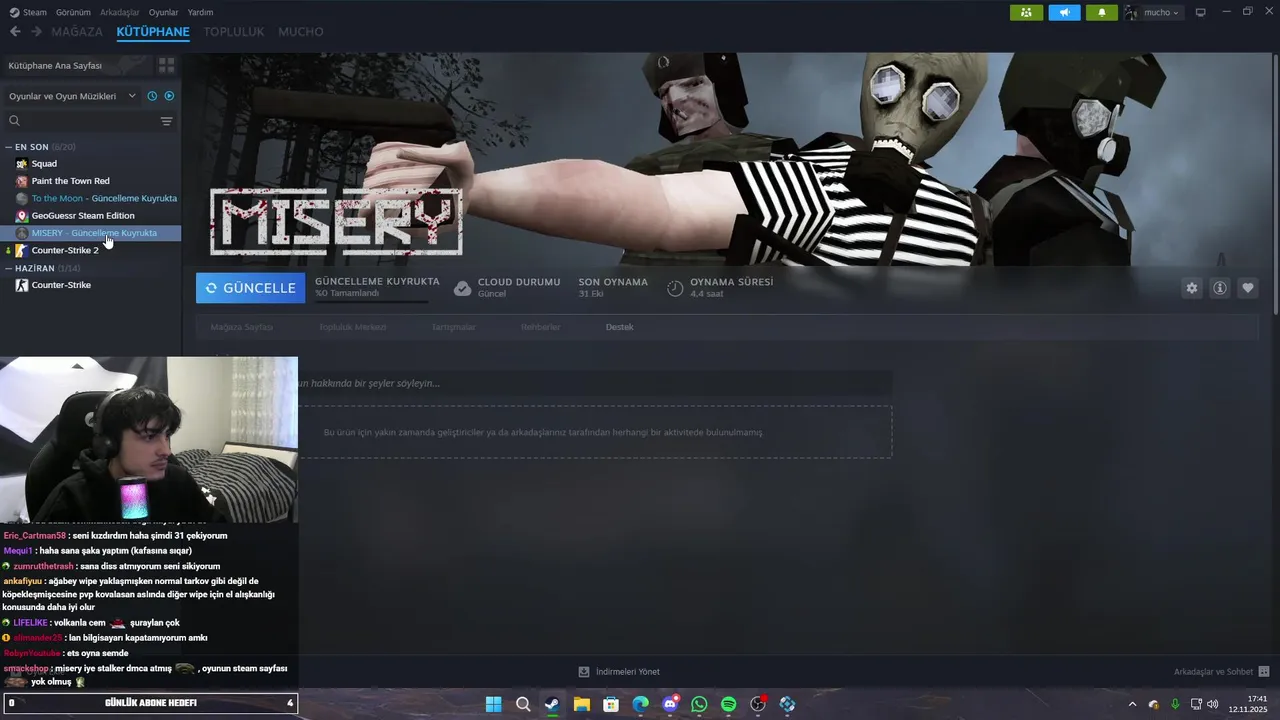The image size is (1280, 720).
Task: Show game info icon
Action: [1220, 288]
